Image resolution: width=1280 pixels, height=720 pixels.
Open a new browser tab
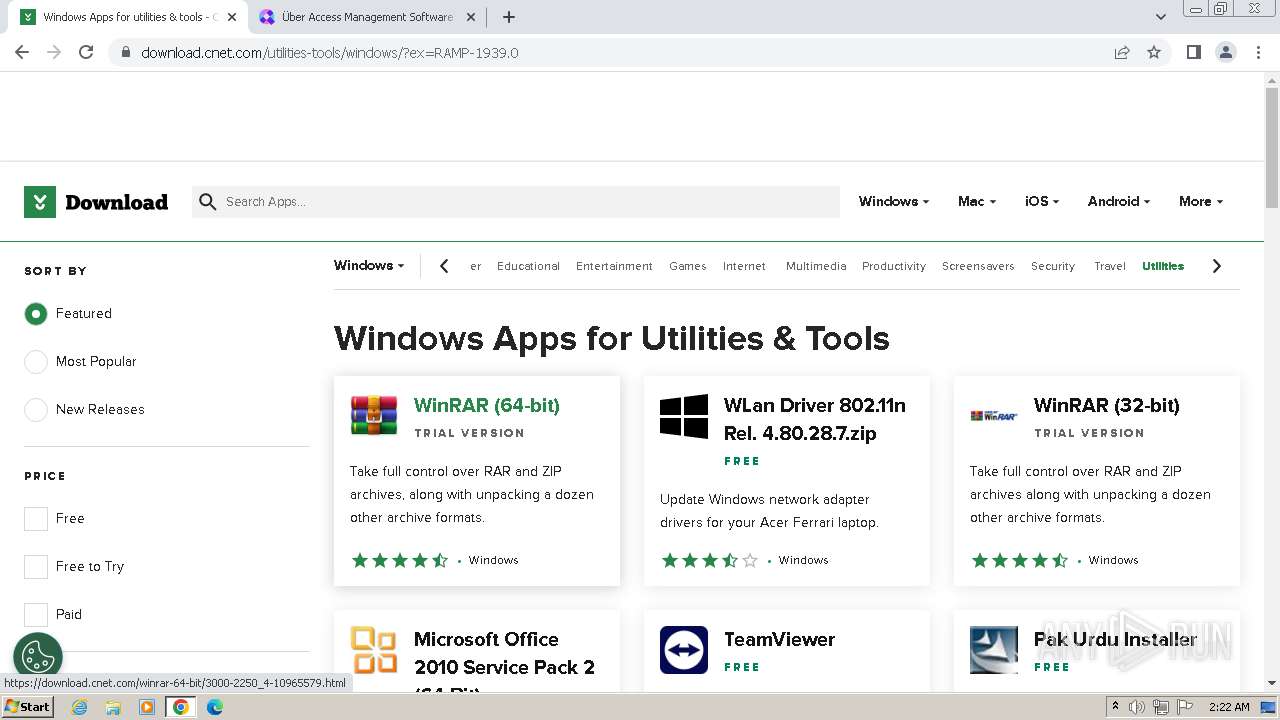pyautogui.click(x=509, y=17)
